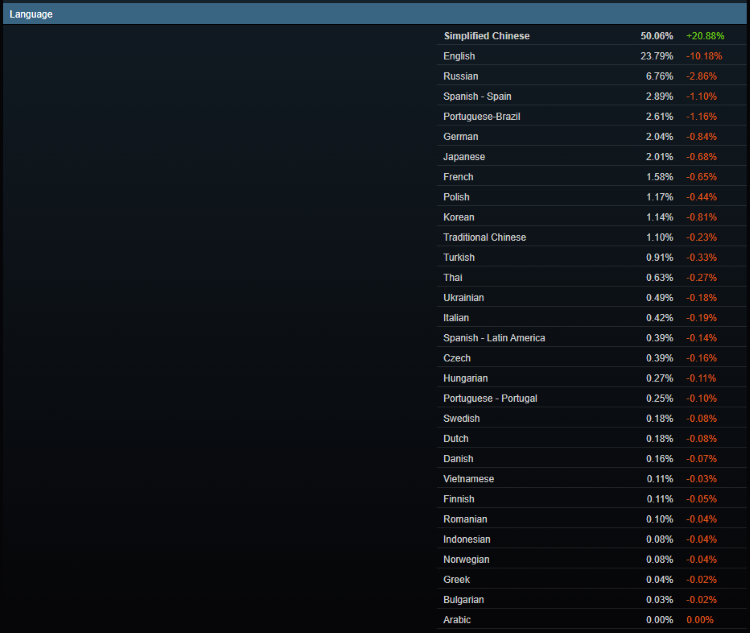Click the 2.89% share value
The height and width of the screenshot is (633, 750).
[660, 96]
